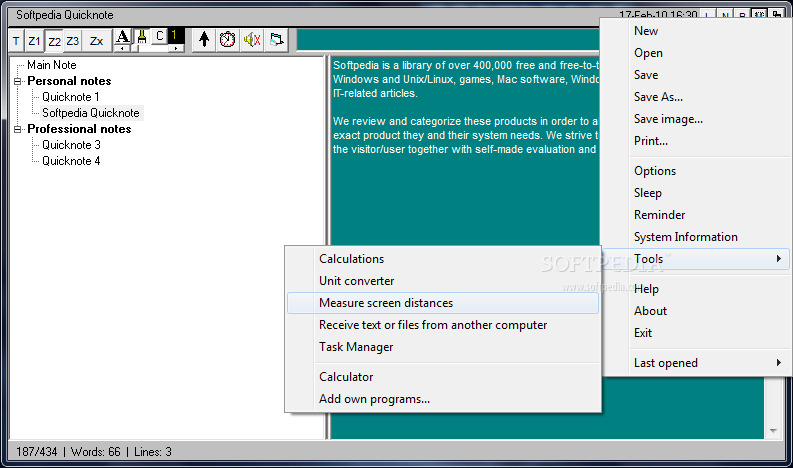The height and width of the screenshot is (468, 793).
Task: Select Reminder from the menu
Action: tap(695, 215)
